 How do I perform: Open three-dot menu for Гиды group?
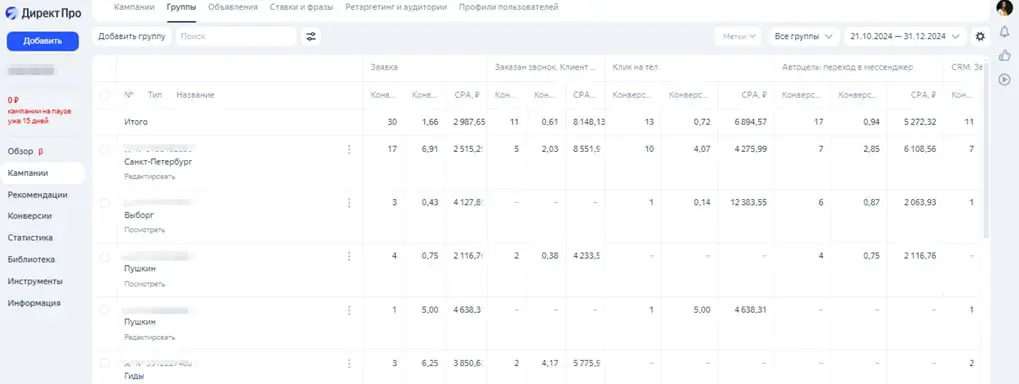click(349, 363)
